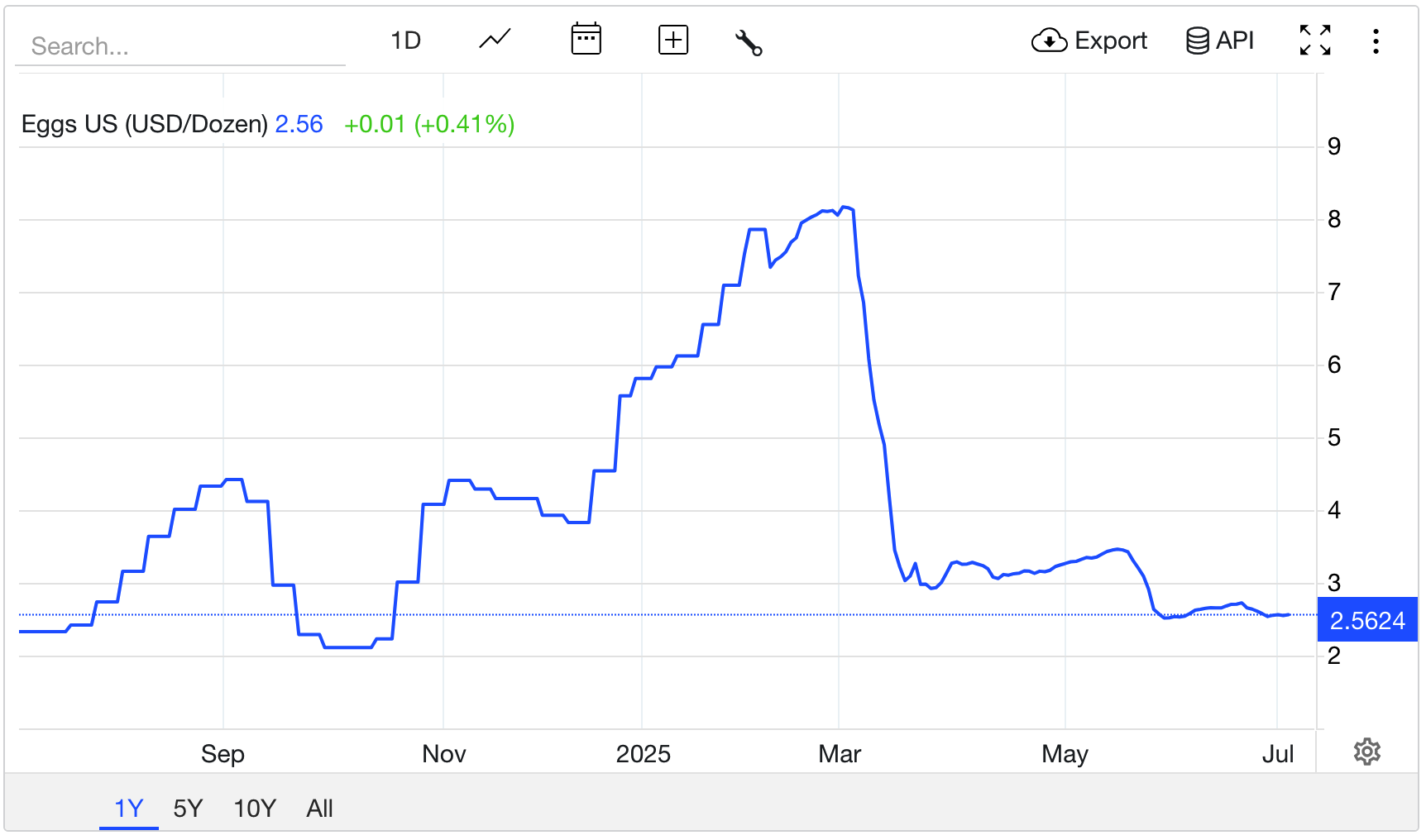The width and height of the screenshot is (1426, 840).
Task: Click the 2025 label on the x-axis
Action: coord(643,754)
